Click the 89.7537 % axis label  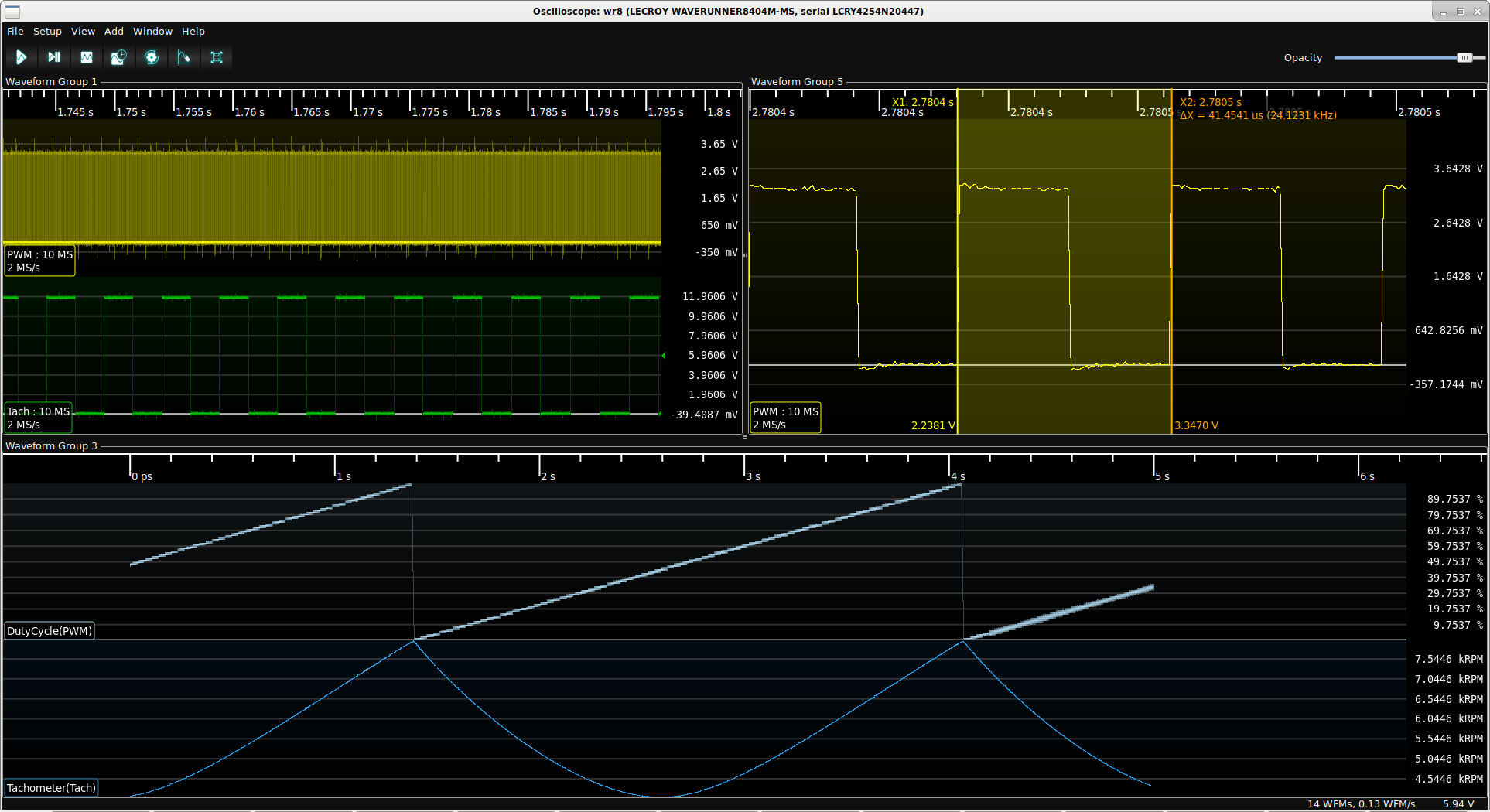click(x=1454, y=499)
